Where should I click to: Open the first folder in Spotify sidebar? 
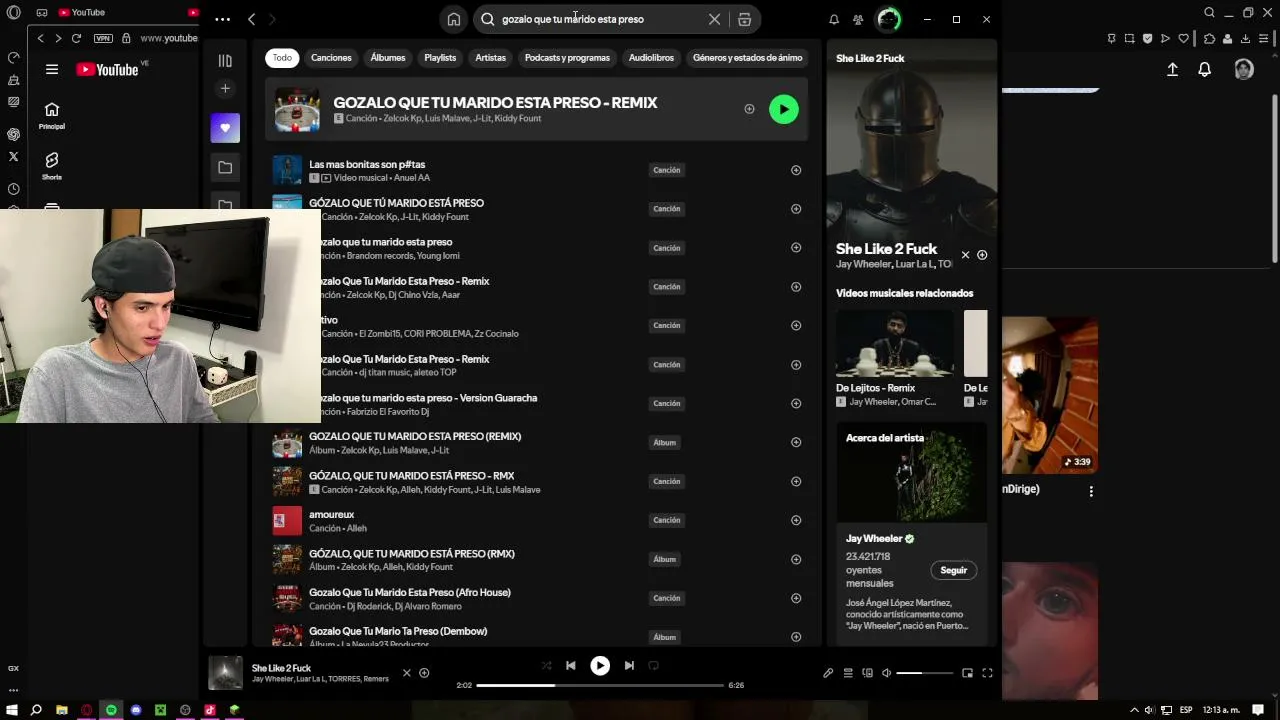tap(225, 167)
